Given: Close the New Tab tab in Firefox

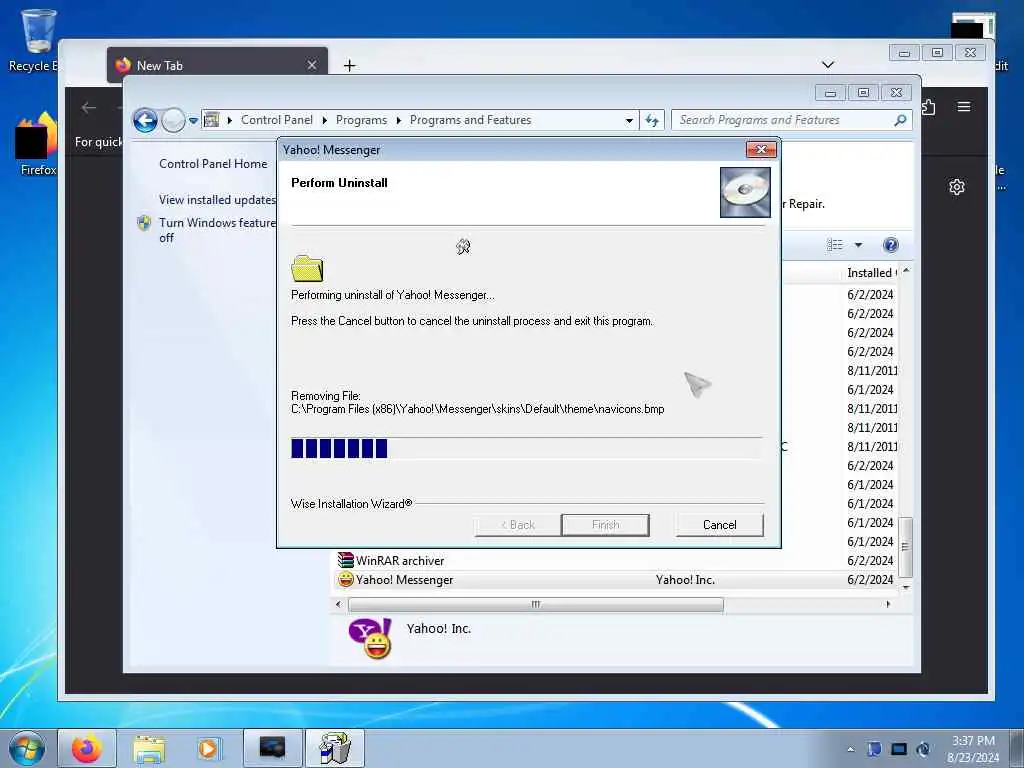Looking at the screenshot, I should click(312, 65).
